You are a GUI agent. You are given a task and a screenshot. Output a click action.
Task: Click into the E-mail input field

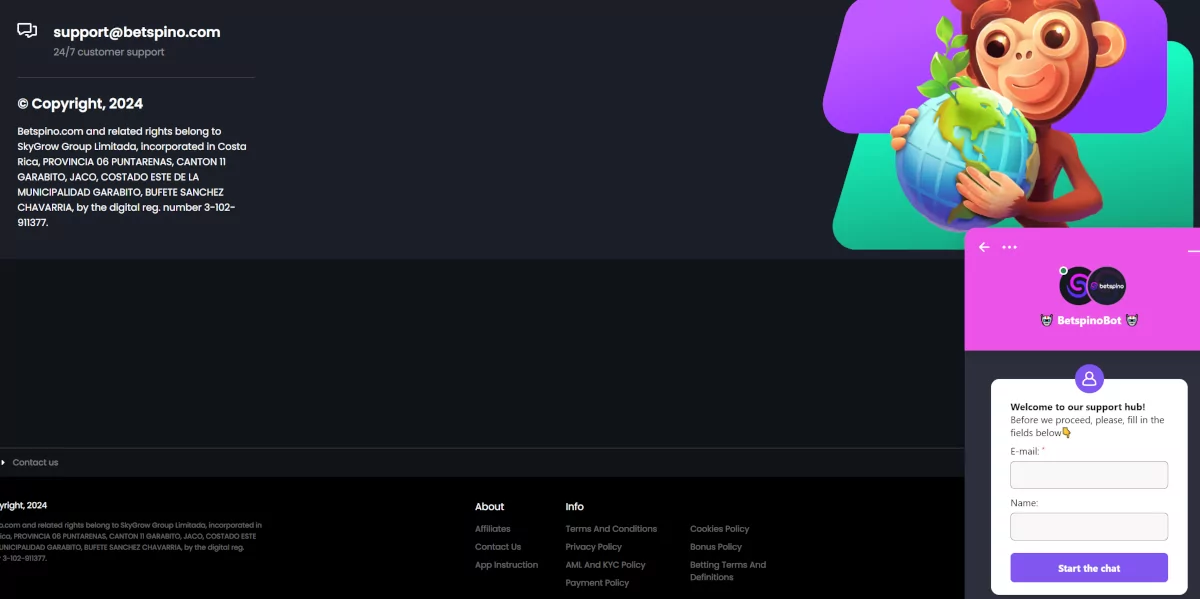coord(1089,475)
